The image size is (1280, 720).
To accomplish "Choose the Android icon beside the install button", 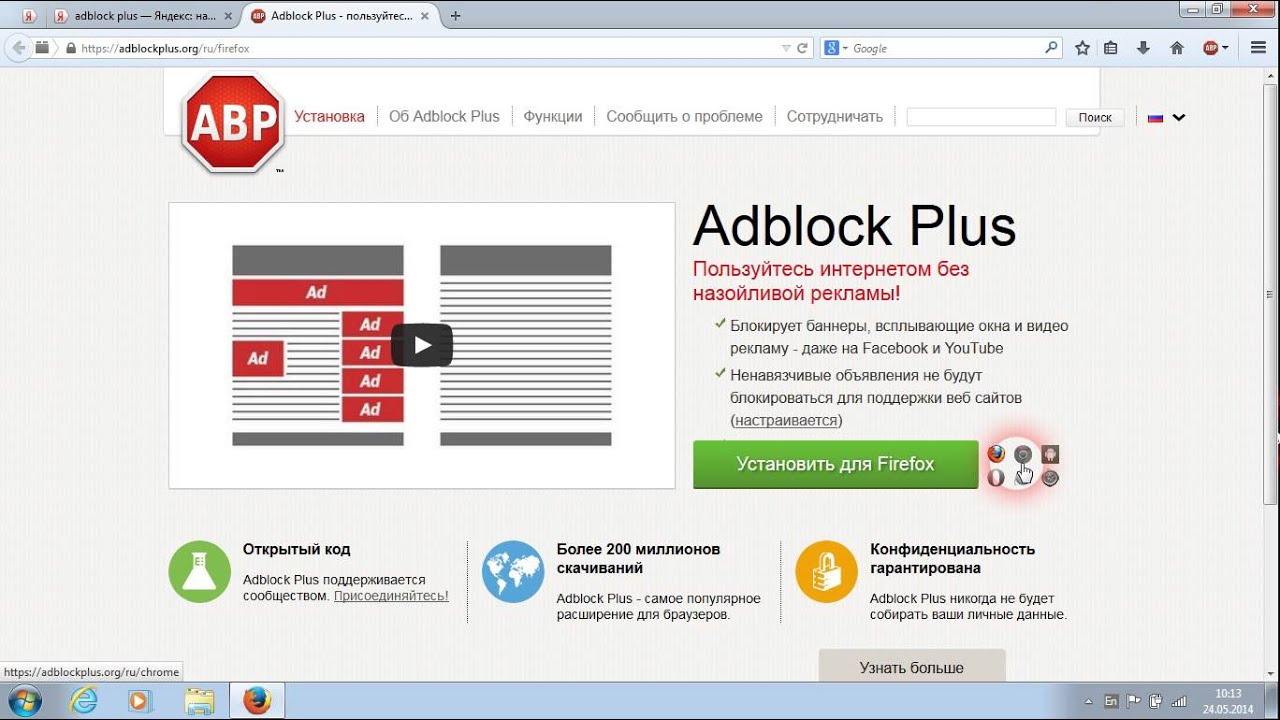I will pos(1050,454).
